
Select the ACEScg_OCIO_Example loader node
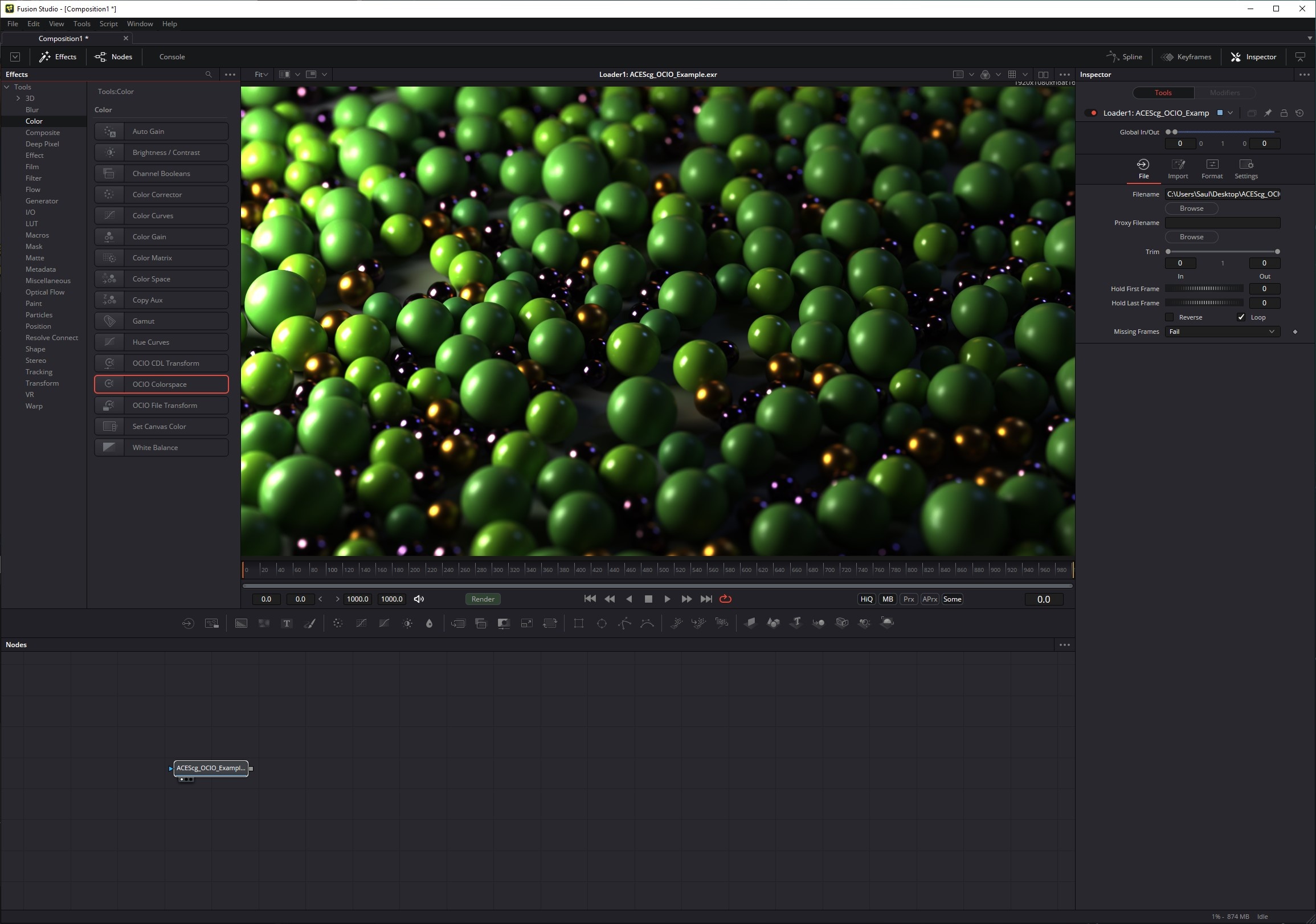tap(210, 768)
